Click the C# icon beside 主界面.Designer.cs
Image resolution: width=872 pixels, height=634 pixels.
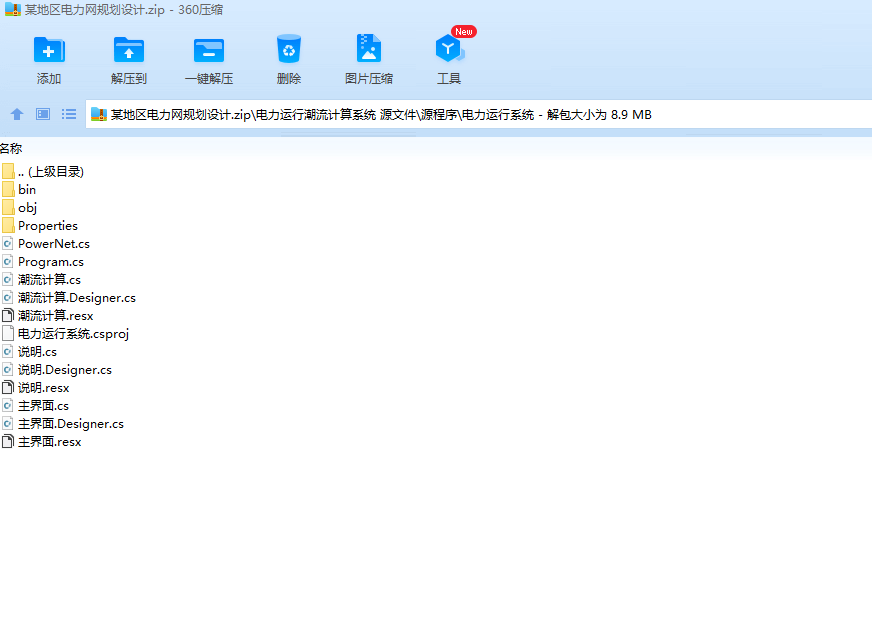[x=7, y=423]
